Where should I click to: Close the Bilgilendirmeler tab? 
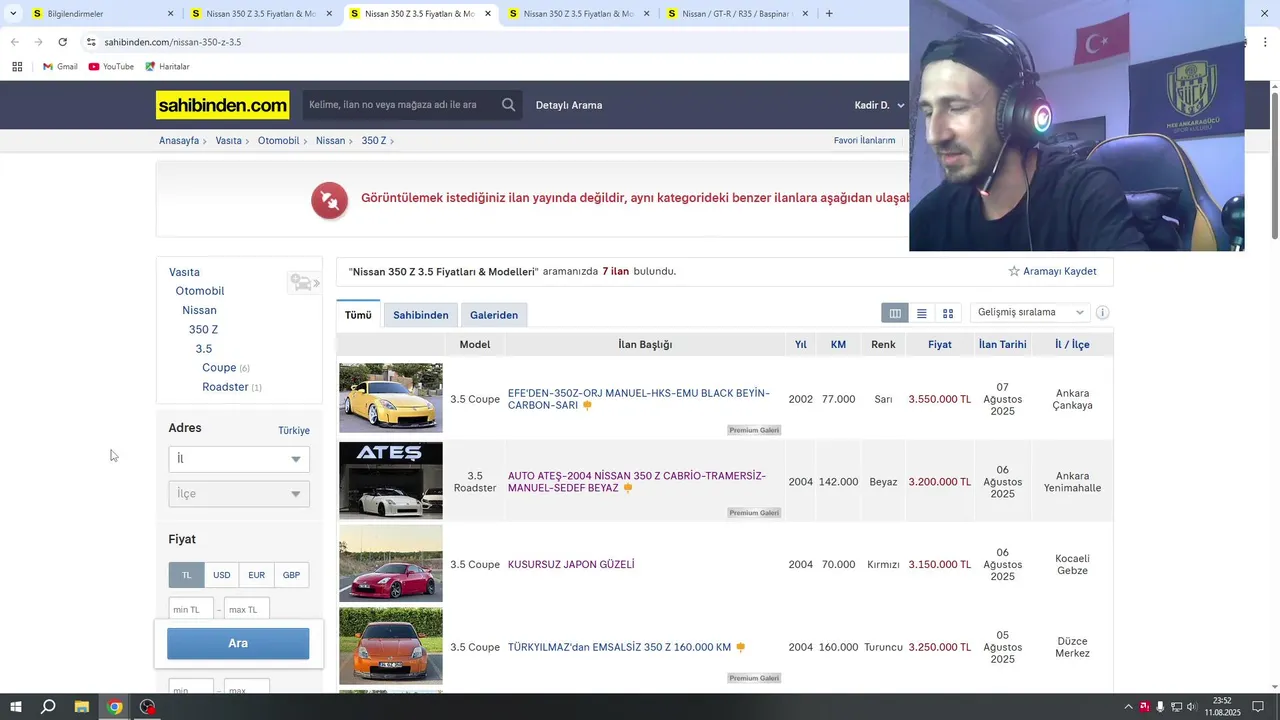point(170,14)
